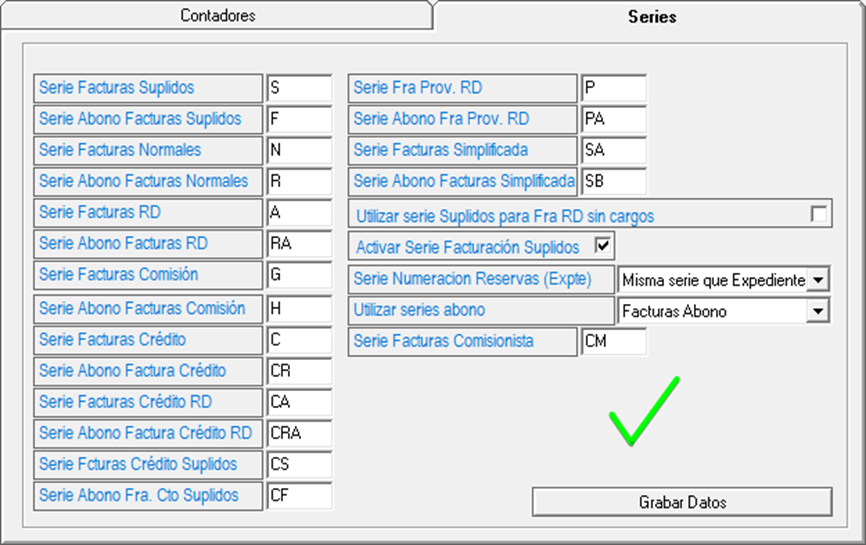866x545 pixels.
Task: Focus Serie Facturas Comisión input
Action: [x=298, y=275]
